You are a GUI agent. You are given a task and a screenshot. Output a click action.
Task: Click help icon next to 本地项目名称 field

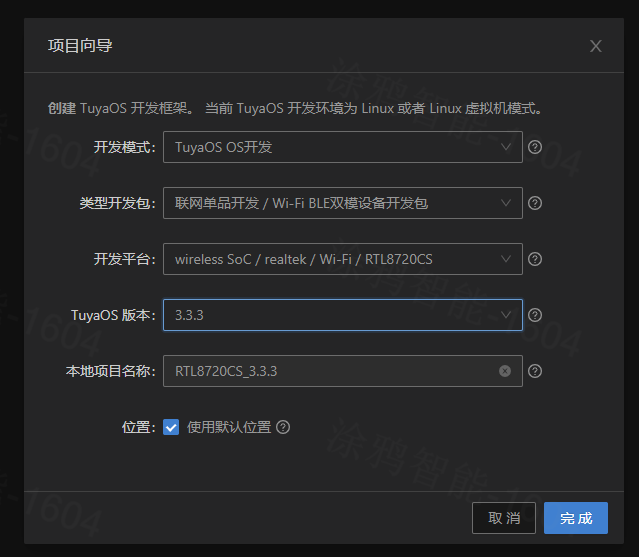(535, 371)
